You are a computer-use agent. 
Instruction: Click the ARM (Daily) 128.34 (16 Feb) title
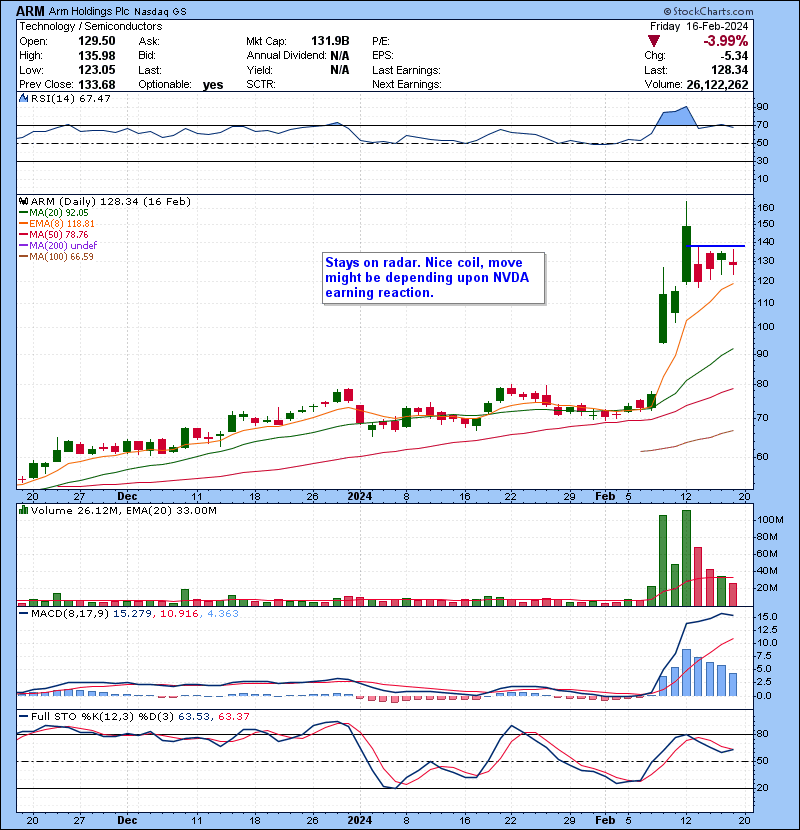111,202
